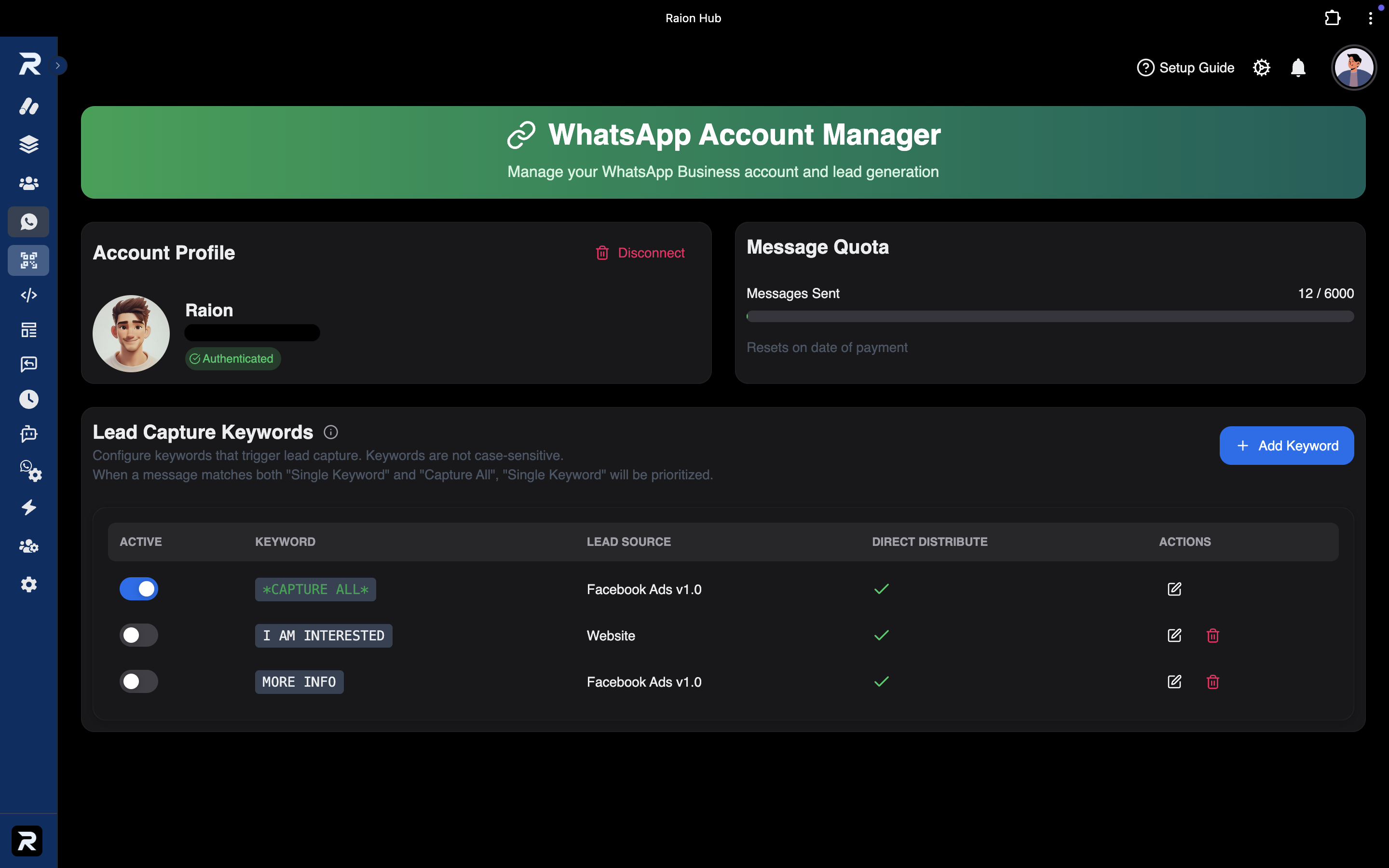Click the 12 / 6000 quota value
The image size is (1389, 868).
(1326, 293)
